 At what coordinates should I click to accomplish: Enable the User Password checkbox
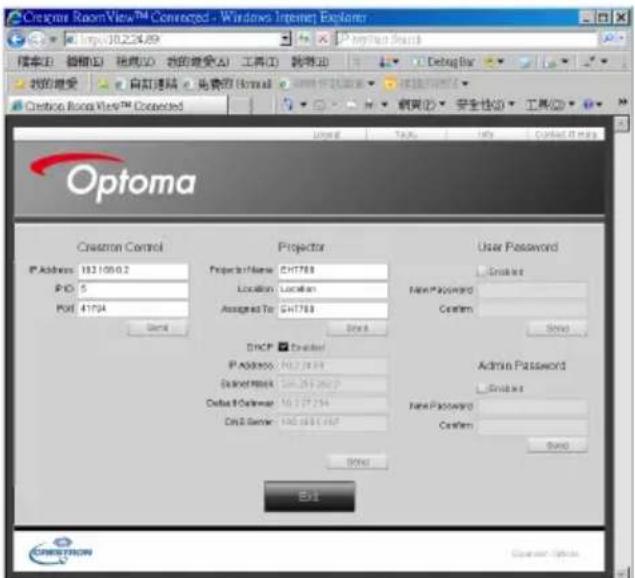482,271
